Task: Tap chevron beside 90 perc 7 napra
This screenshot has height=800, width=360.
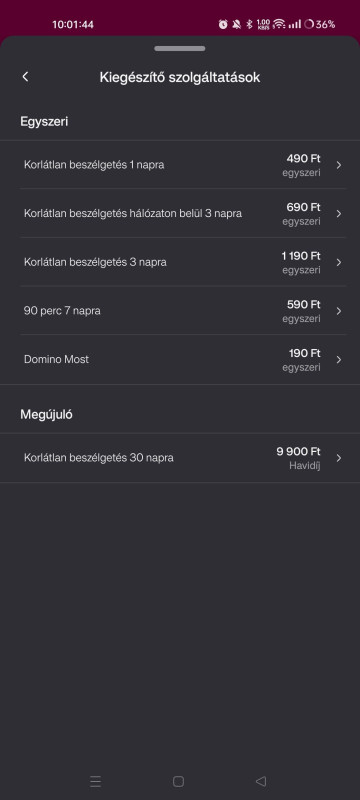Action: (x=339, y=311)
